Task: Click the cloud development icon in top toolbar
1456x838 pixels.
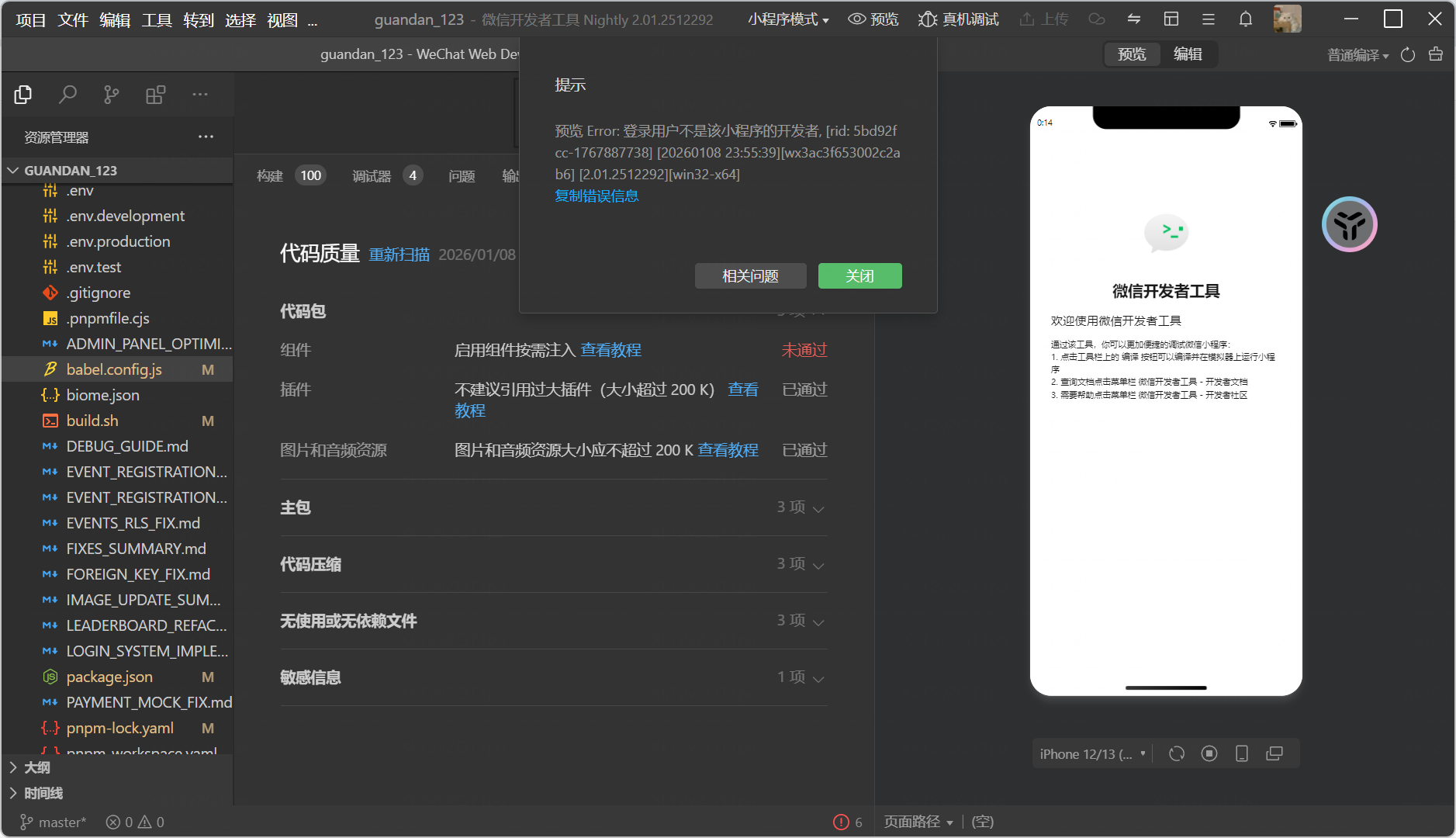Action: tap(1097, 19)
